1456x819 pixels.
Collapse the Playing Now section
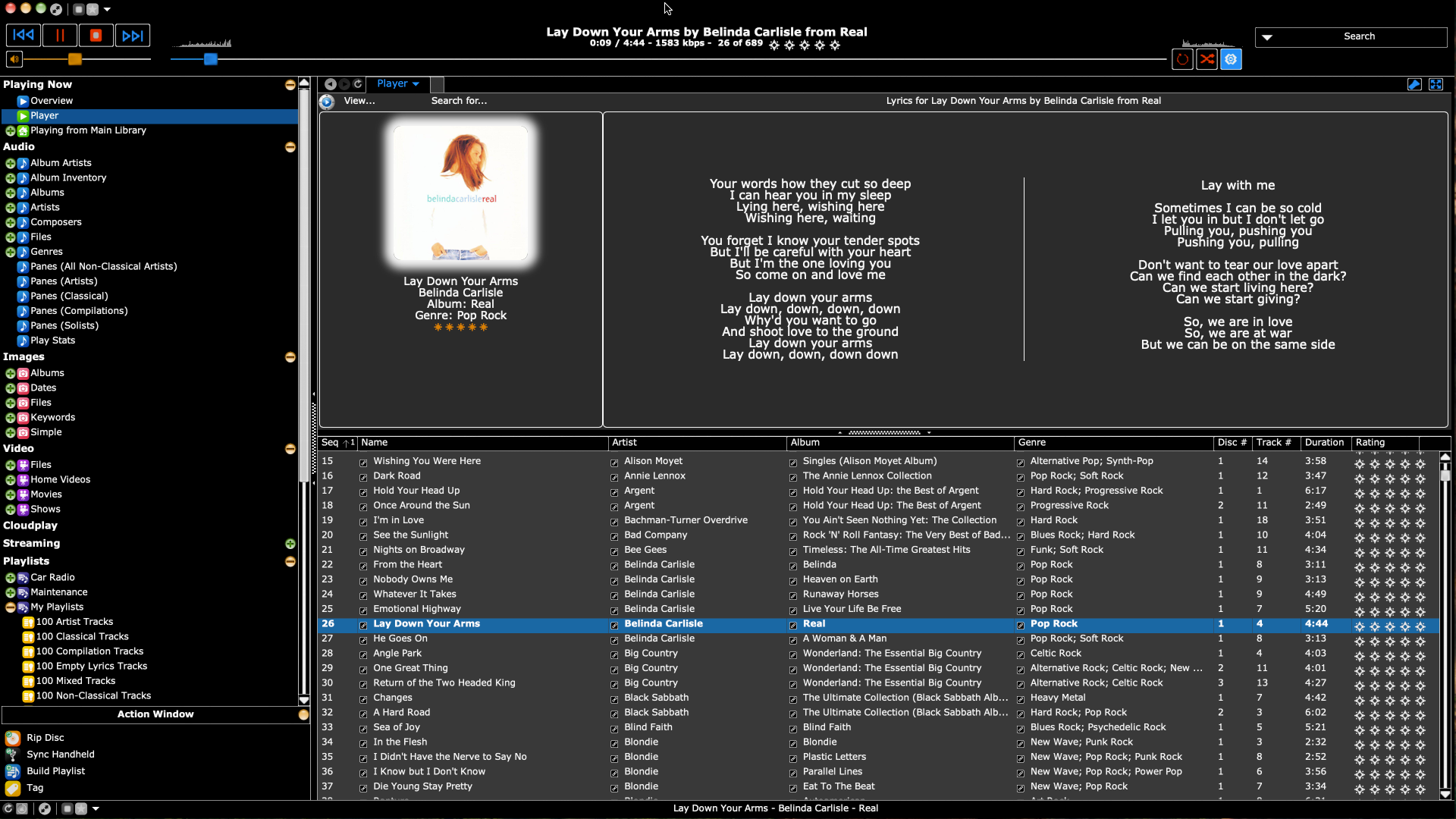pyautogui.click(x=290, y=85)
